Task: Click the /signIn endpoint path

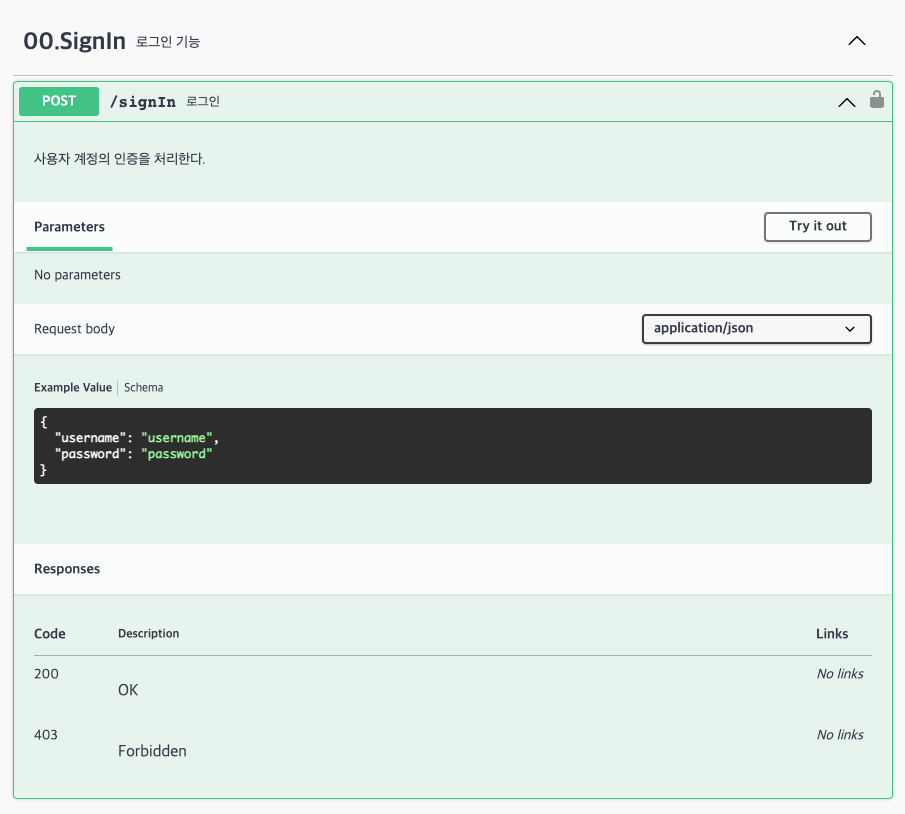Action: tap(143, 102)
